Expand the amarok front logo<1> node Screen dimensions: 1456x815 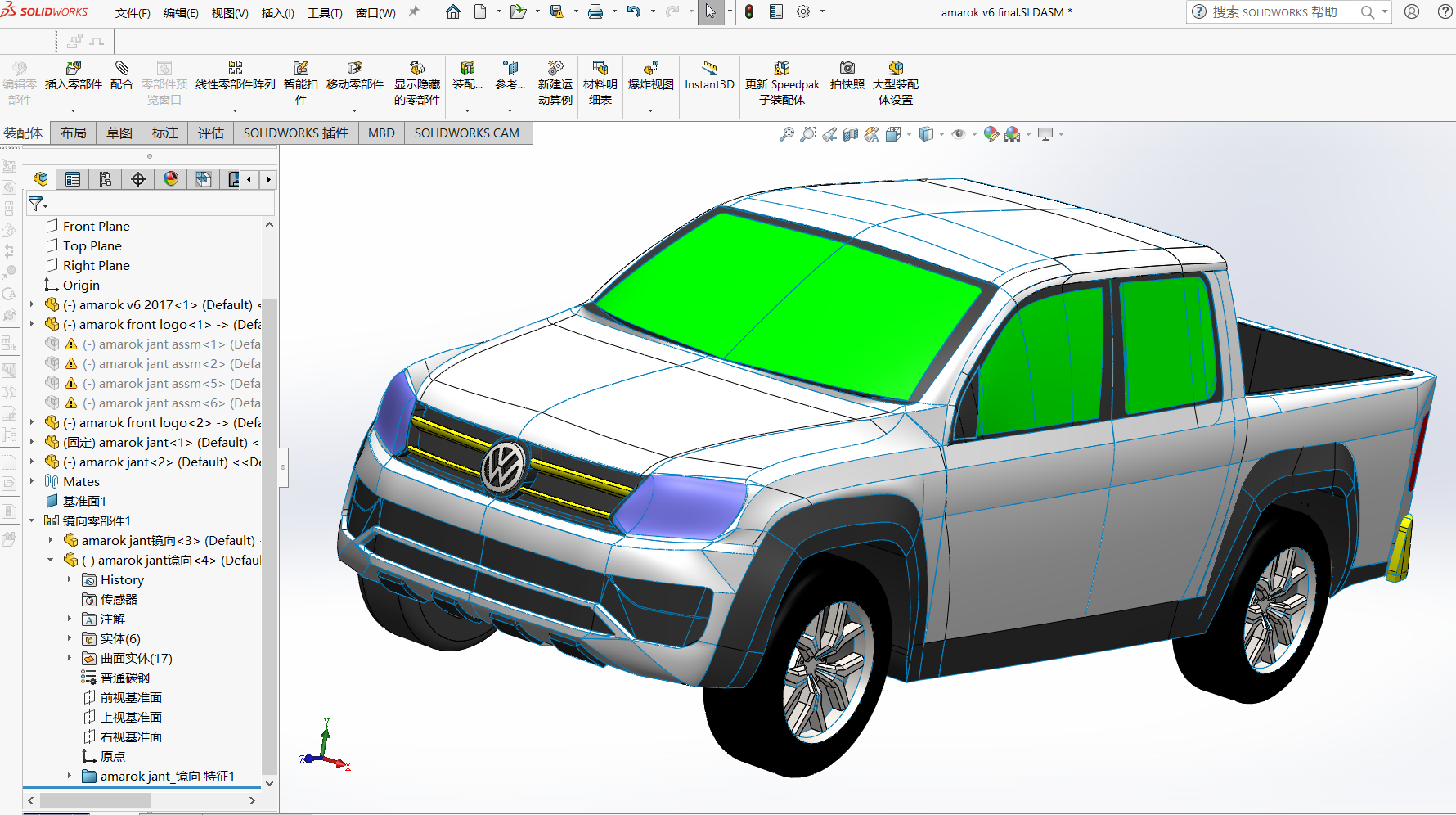tap(32, 324)
